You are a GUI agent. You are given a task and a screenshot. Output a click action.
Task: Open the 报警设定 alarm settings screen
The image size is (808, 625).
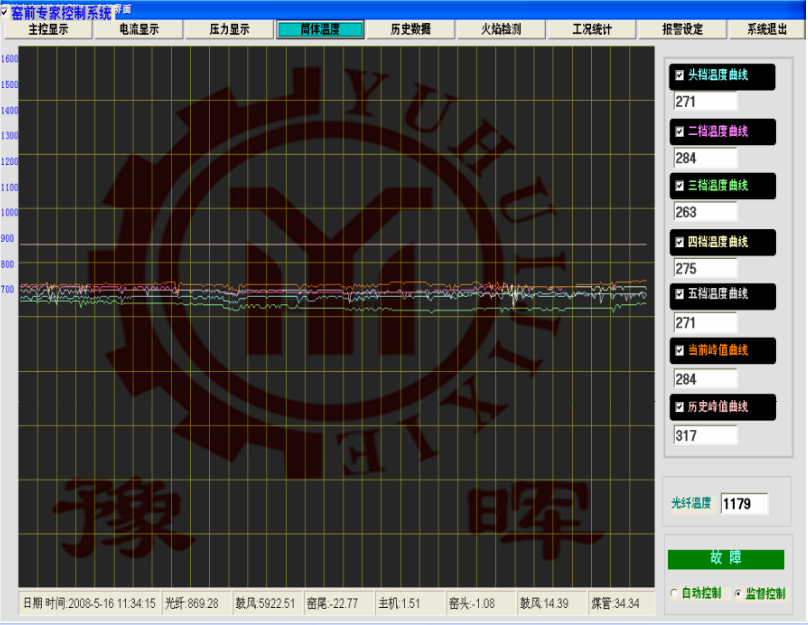click(678, 29)
